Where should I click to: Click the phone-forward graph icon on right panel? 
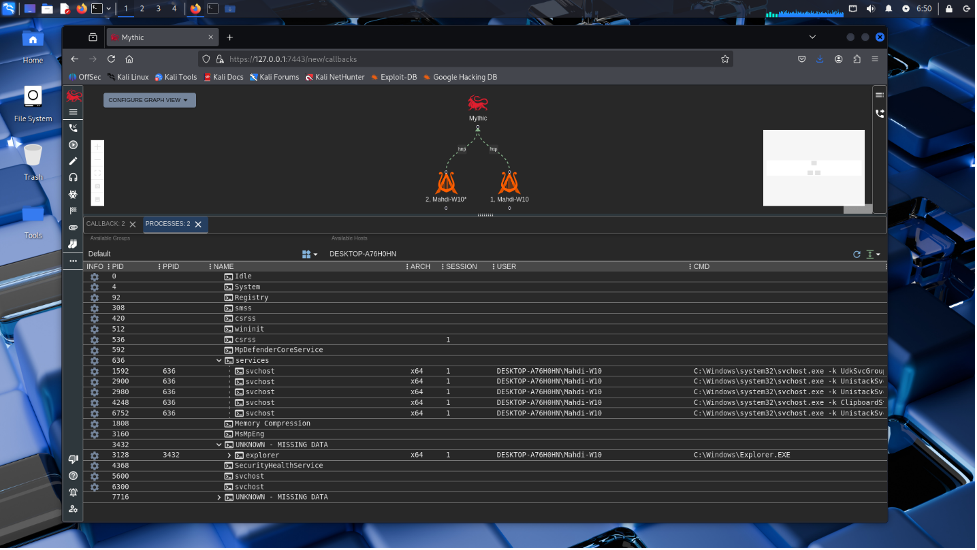(x=880, y=113)
